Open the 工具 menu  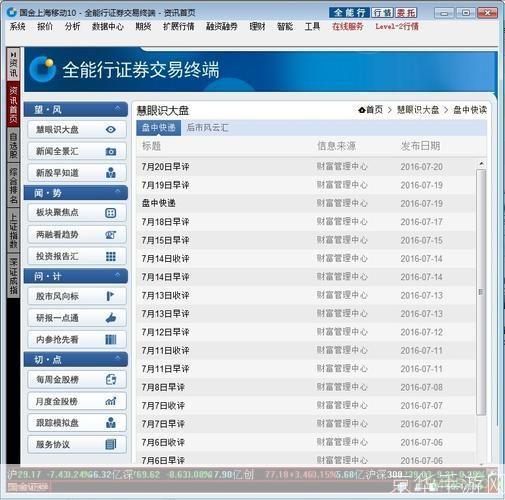click(x=312, y=26)
